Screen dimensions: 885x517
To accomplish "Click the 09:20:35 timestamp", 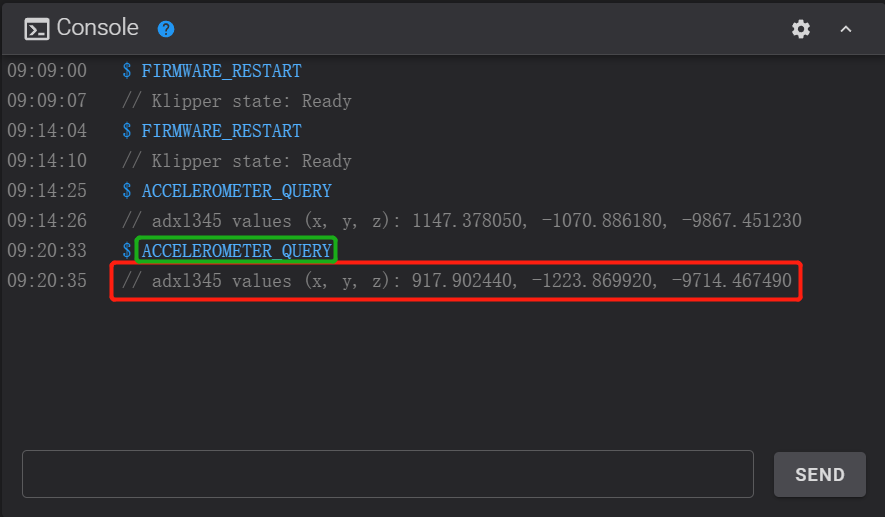I will [47, 281].
